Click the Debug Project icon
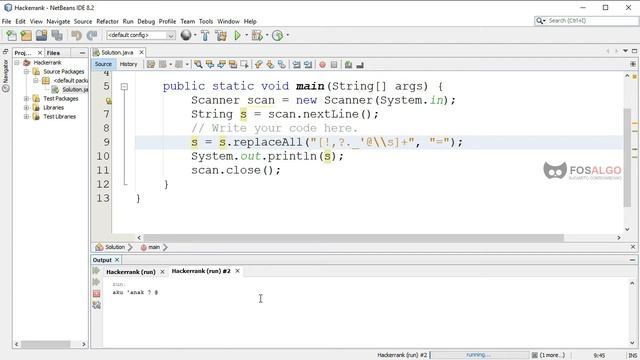 tap(257, 36)
